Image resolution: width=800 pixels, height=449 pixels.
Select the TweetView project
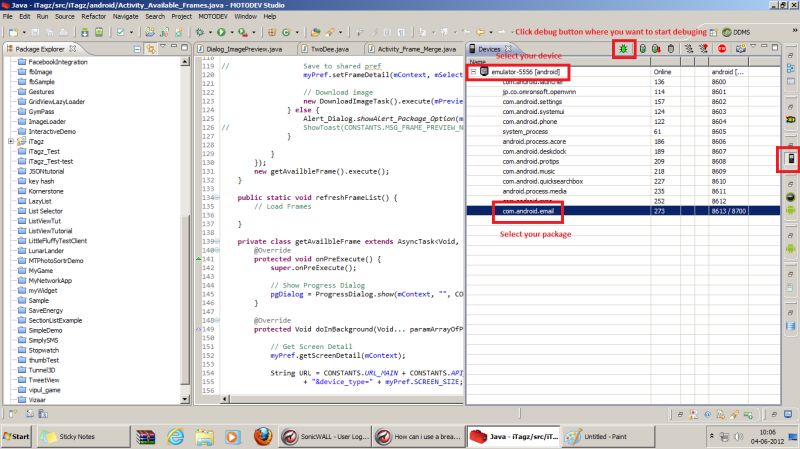pyautogui.click(x=38, y=380)
